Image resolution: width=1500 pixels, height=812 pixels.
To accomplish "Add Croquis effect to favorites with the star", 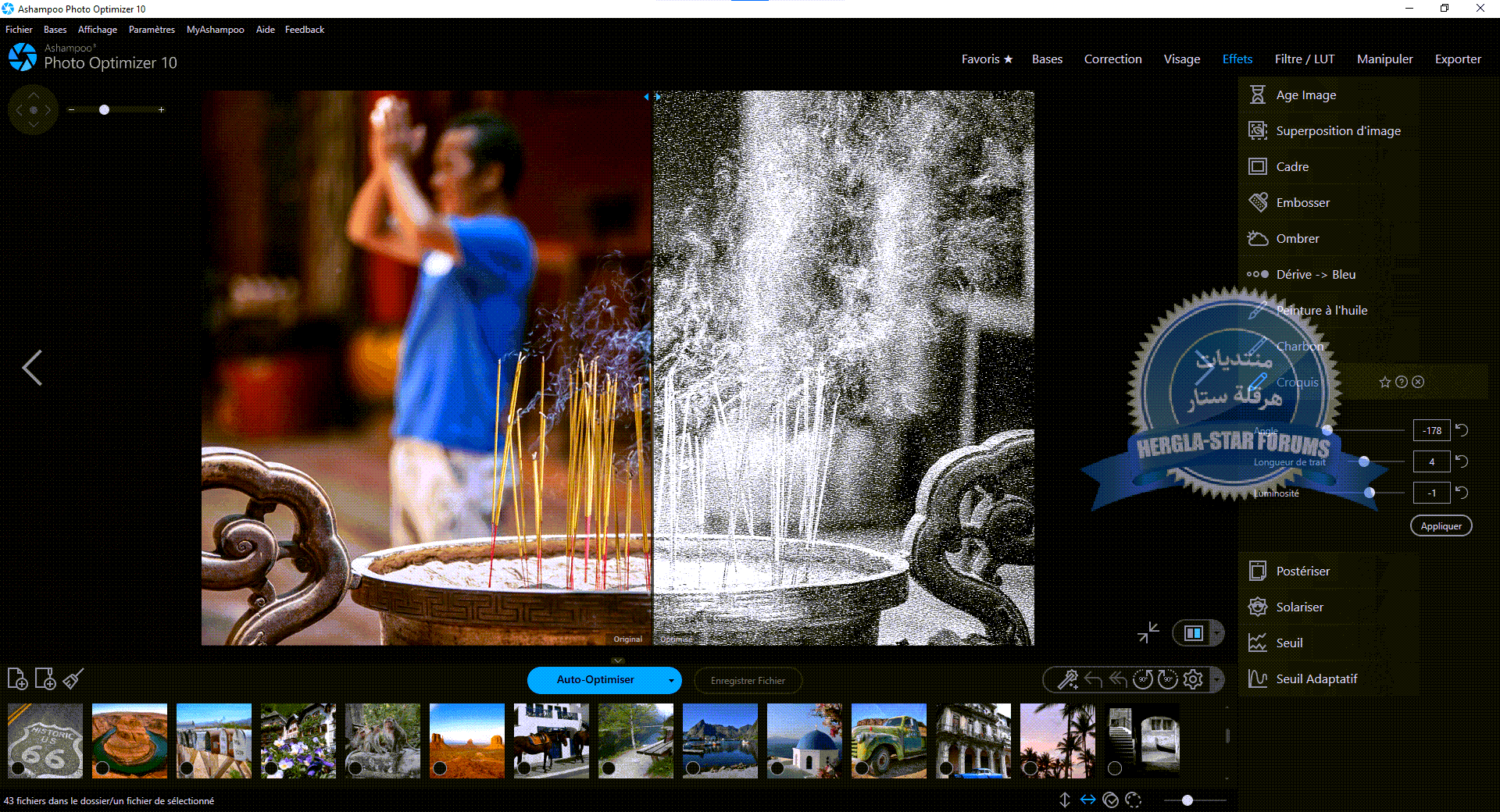I will pos(1385,383).
